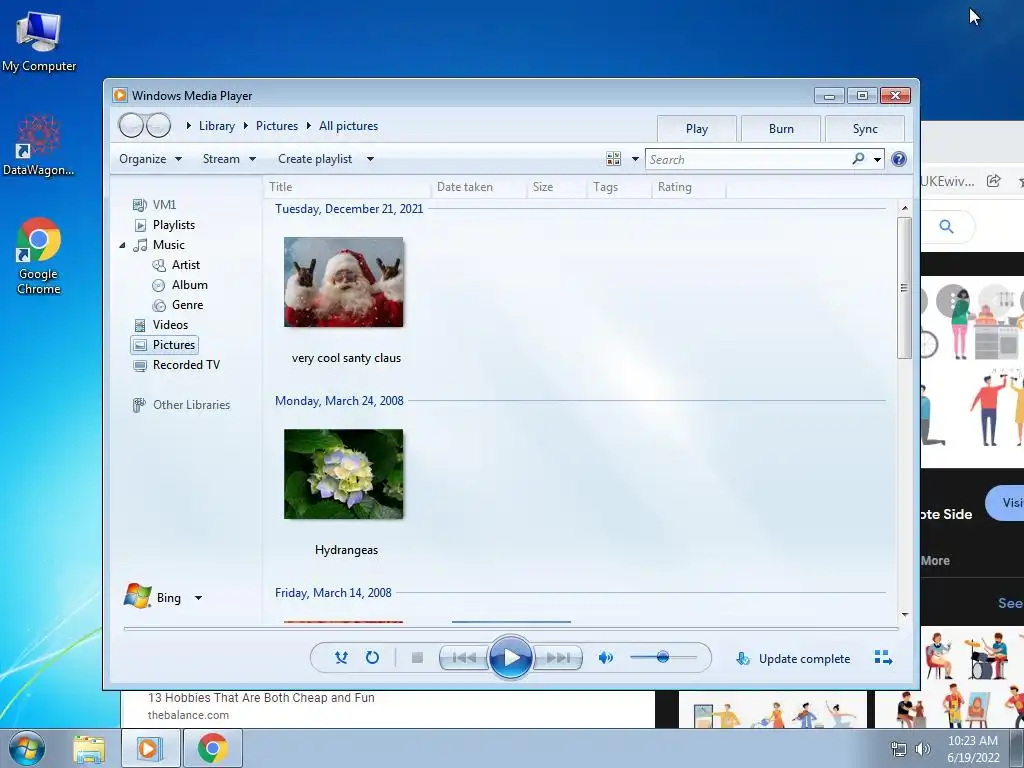Collapse the Music tree node
Viewport: 1024px width, 768px height.
[x=122, y=245]
